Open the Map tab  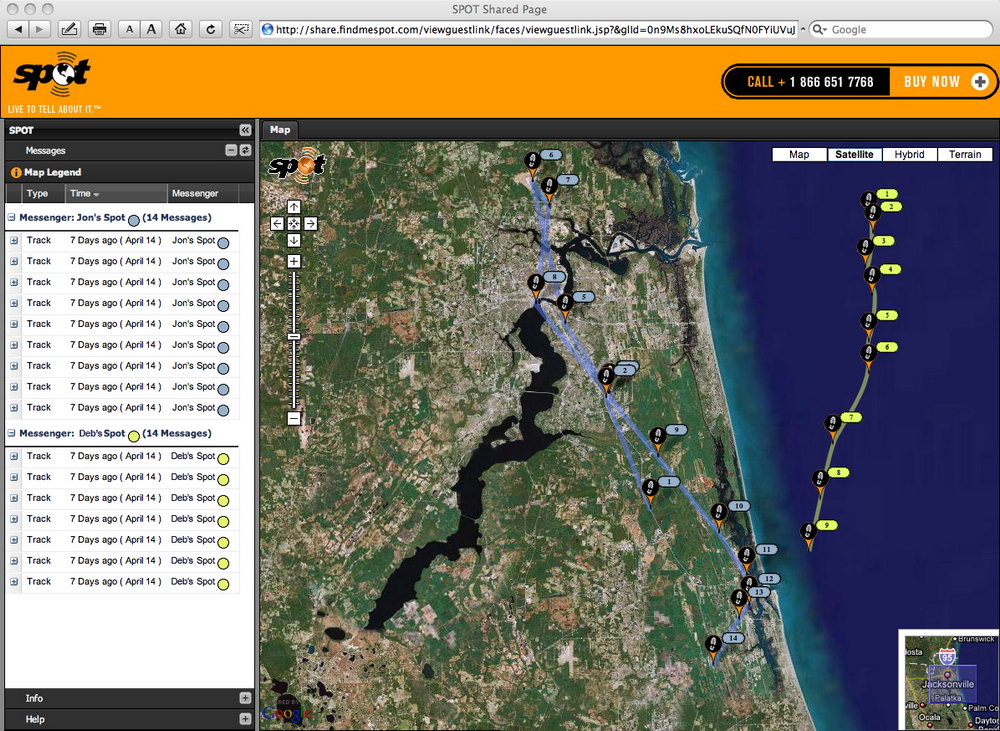point(280,129)
